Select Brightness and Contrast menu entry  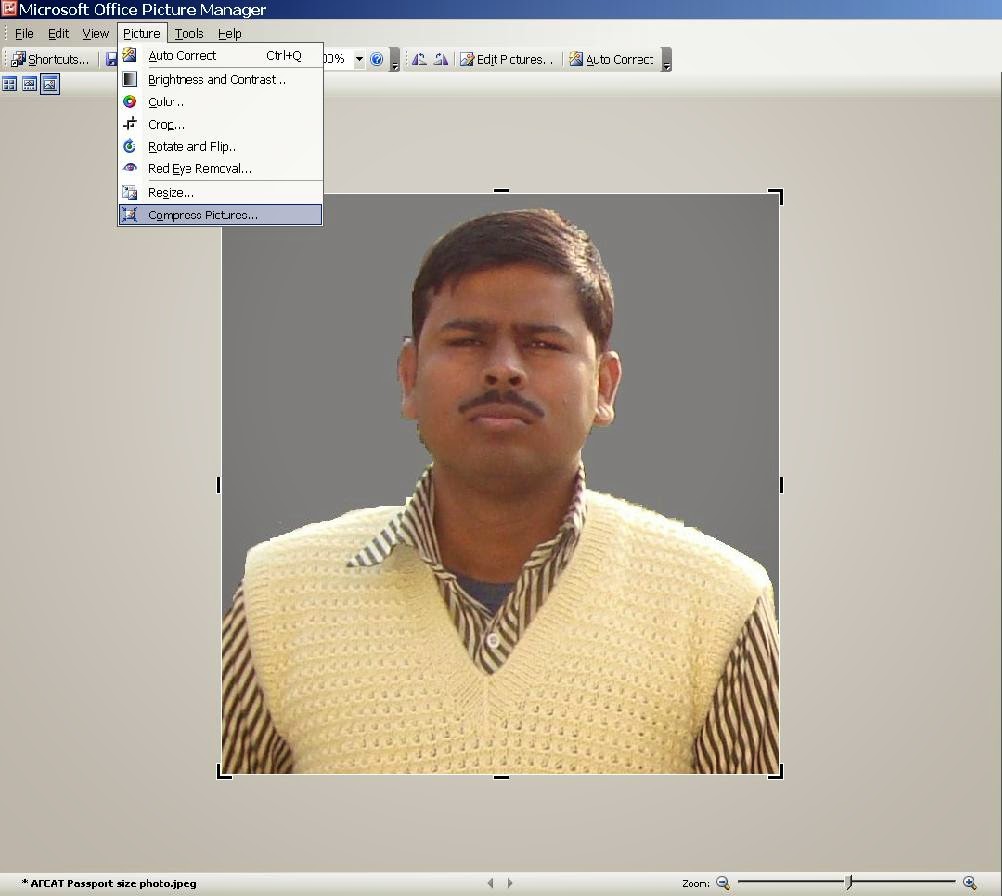click(220, 79)
